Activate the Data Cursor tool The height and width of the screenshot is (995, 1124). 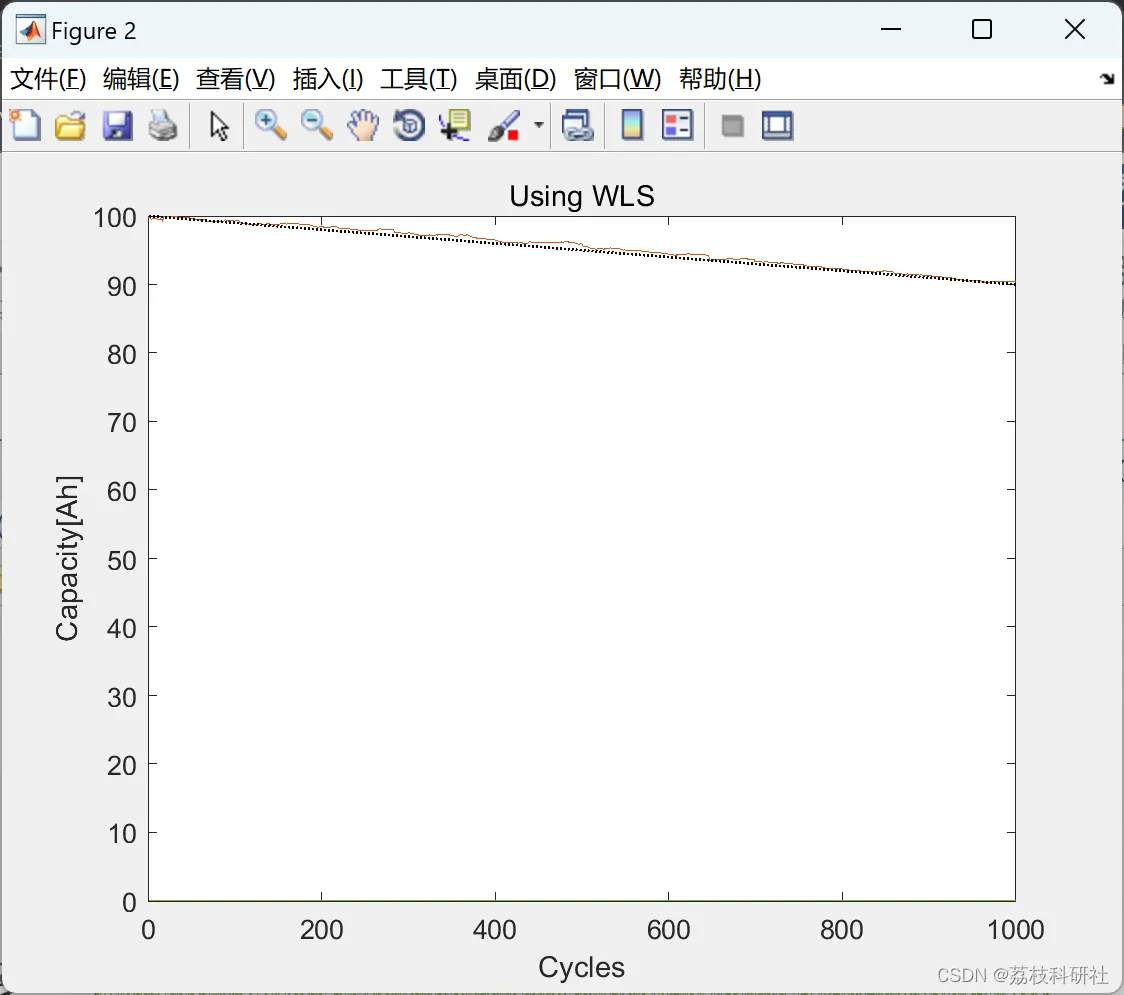pos(454,125)
